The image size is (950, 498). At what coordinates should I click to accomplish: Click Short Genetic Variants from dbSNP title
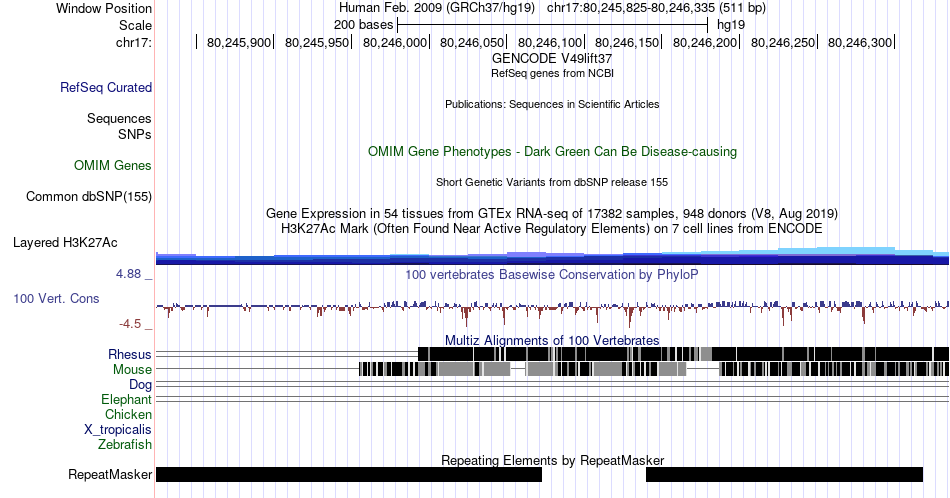click(552, 182)
